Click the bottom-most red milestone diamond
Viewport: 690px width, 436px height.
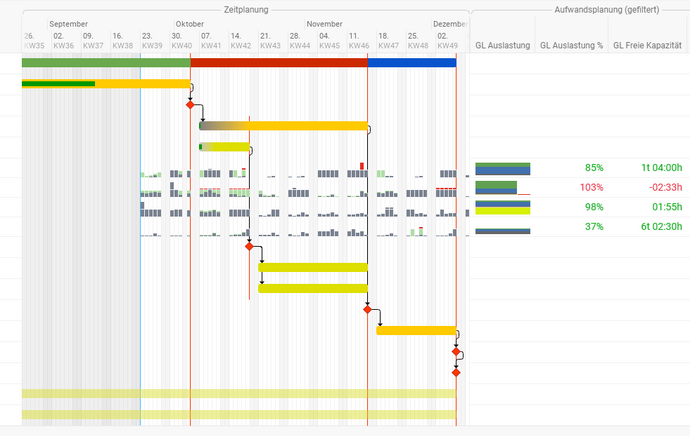[x=456, y=372]
